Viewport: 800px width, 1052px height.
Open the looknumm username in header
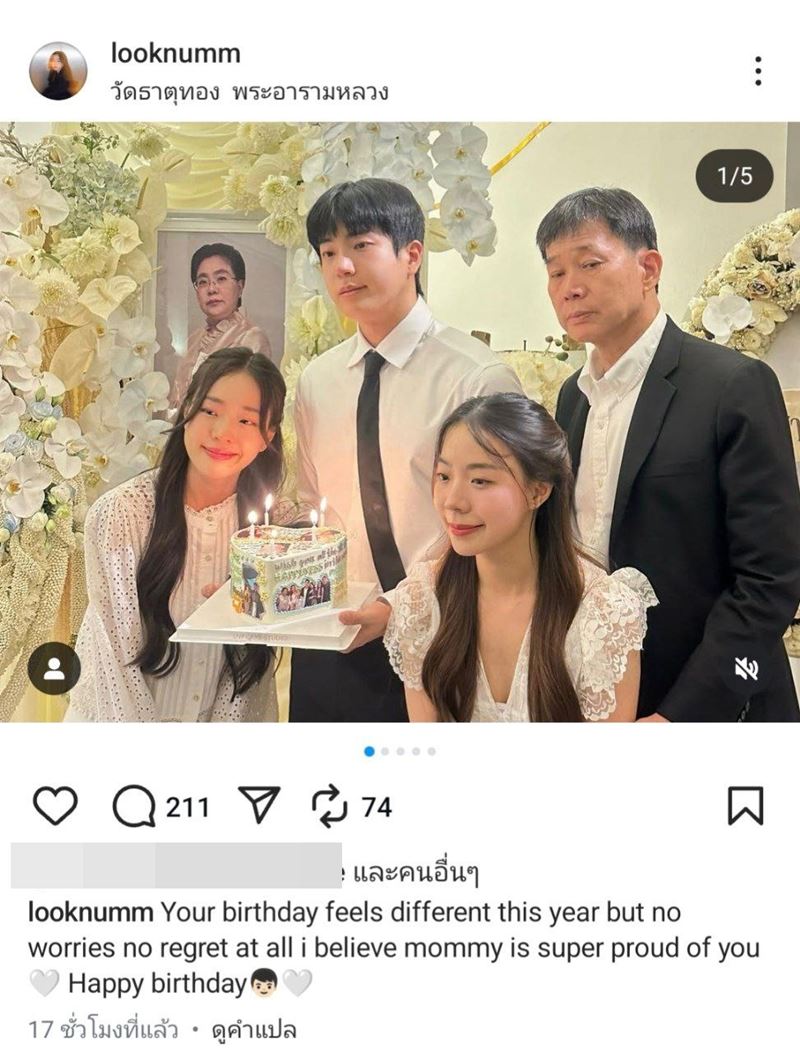[176, 54]
